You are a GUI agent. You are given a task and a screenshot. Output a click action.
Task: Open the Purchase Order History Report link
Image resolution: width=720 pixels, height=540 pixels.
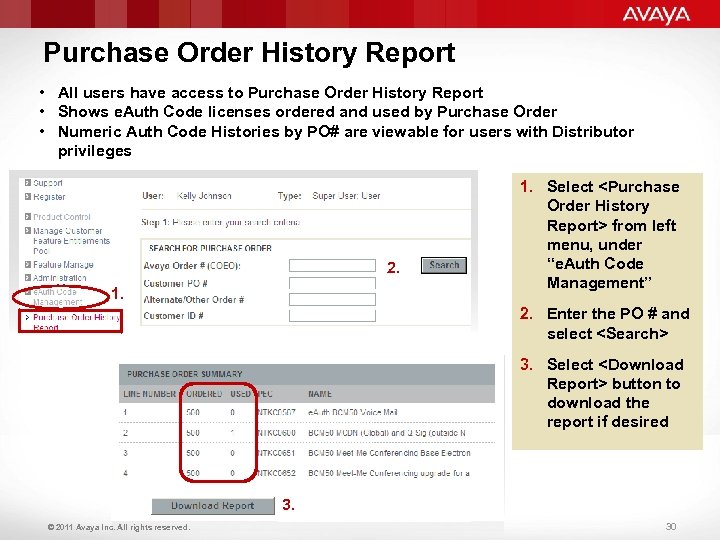76,322
